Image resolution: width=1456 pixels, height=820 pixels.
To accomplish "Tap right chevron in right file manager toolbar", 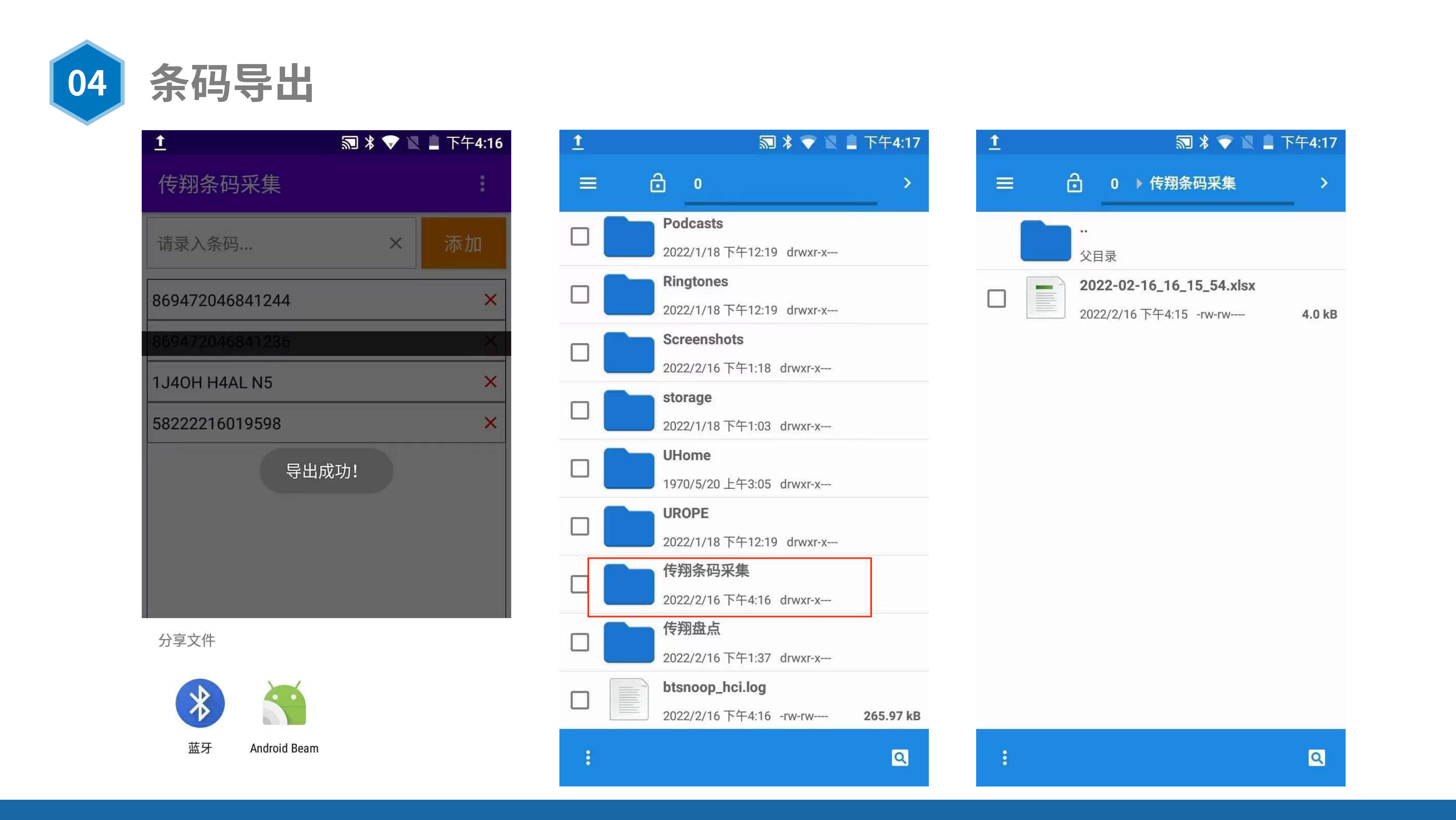I will point(1324,183).
